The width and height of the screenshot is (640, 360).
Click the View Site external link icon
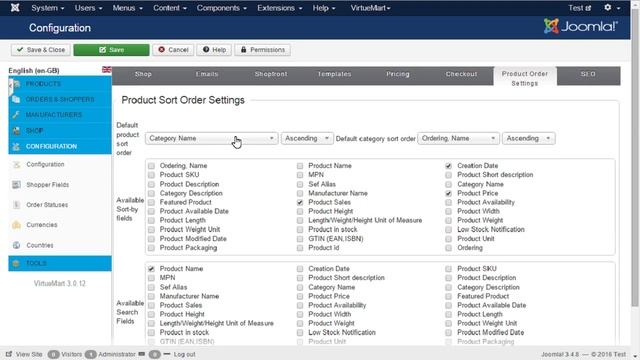click(x=9, y=354)
